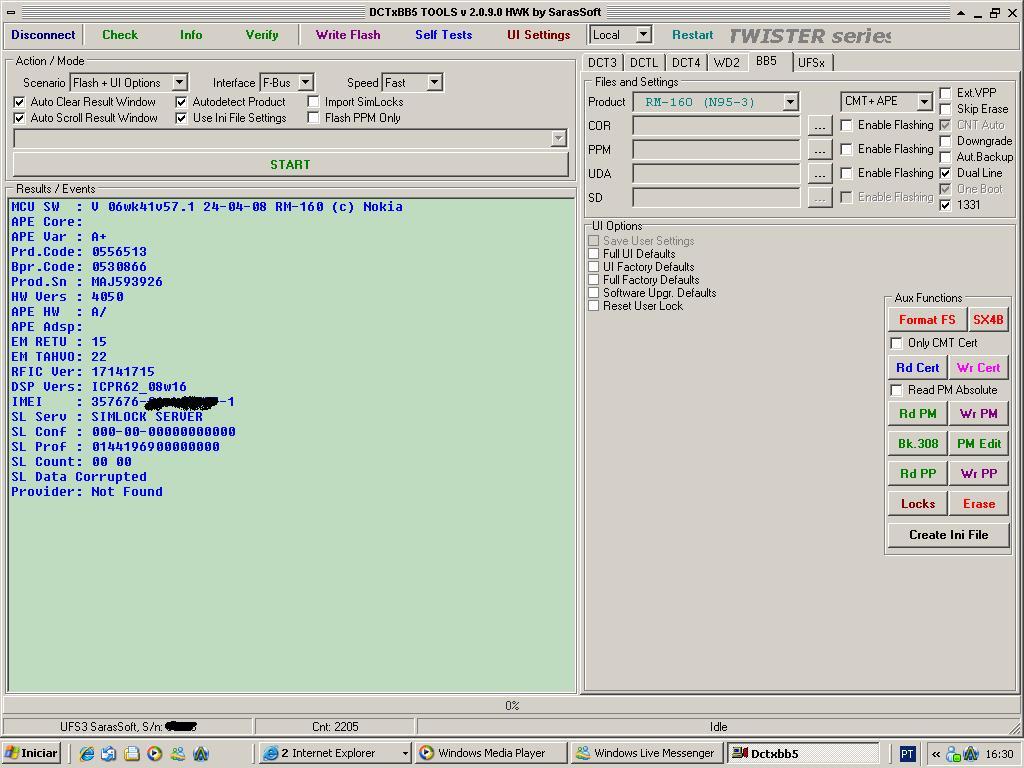Click the PM Edit button
1024x768 pixels.
coord(979,444)
